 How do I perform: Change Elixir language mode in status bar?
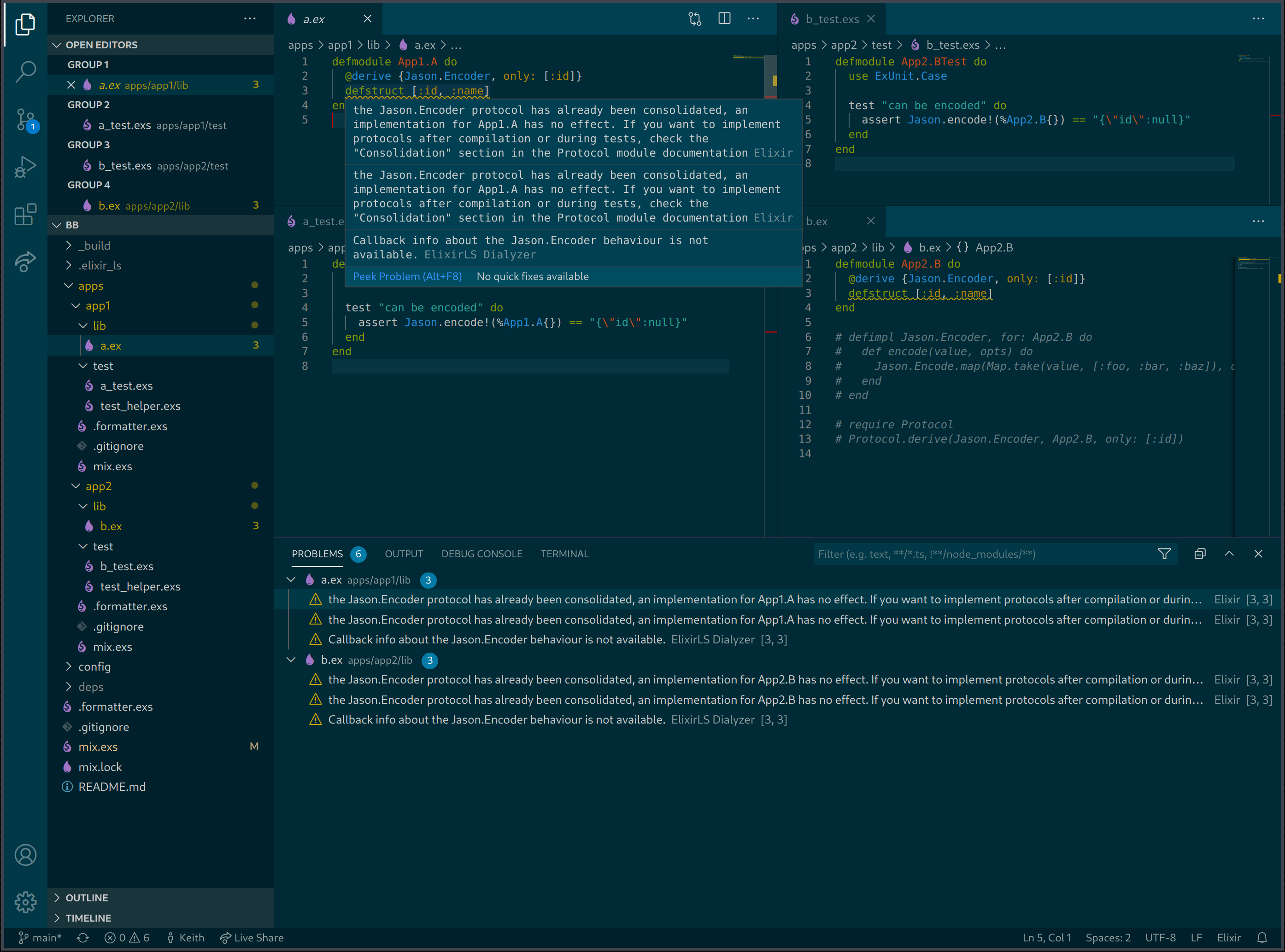coord(1228,938)
